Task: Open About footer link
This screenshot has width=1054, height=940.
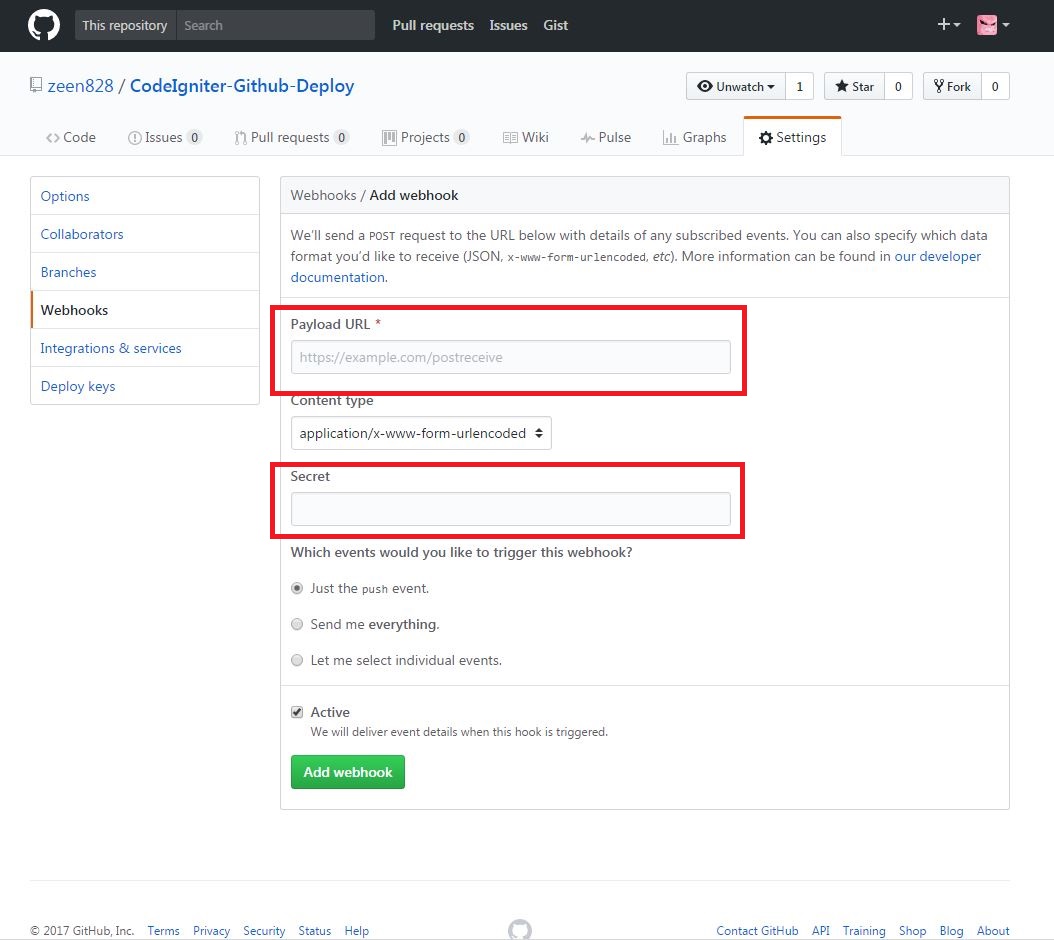Action: 993,931
